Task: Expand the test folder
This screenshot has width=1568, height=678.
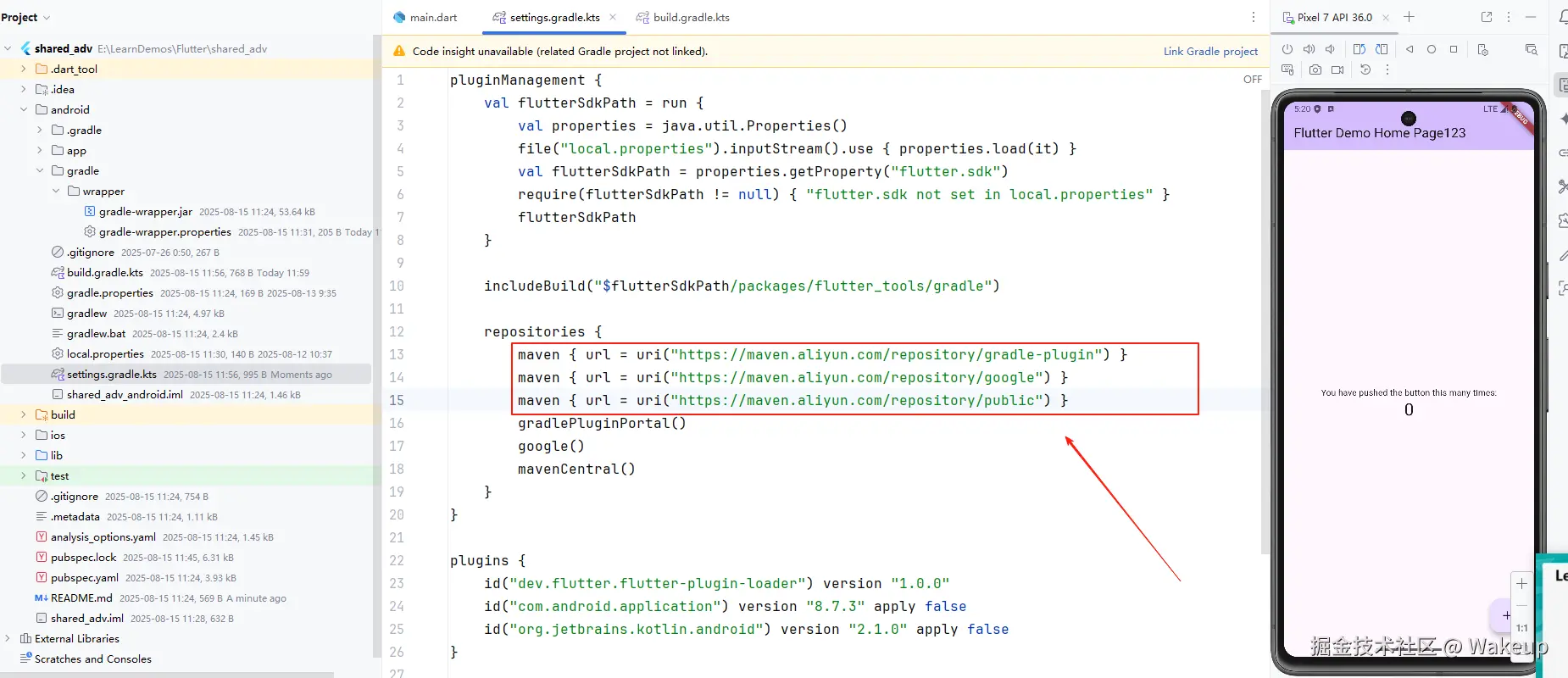Action: (x=24, y=475)
